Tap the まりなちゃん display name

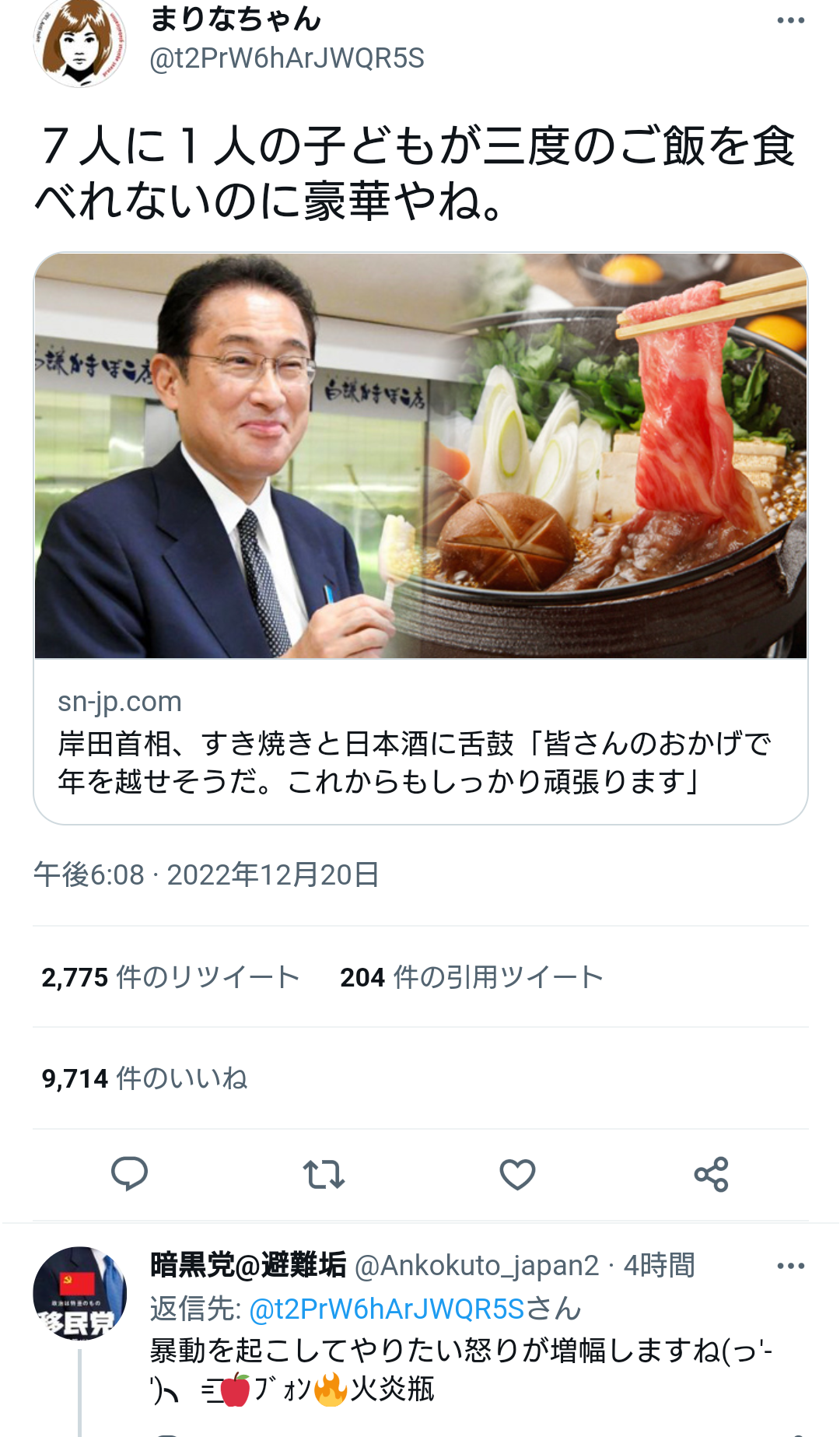click(236, 19)
